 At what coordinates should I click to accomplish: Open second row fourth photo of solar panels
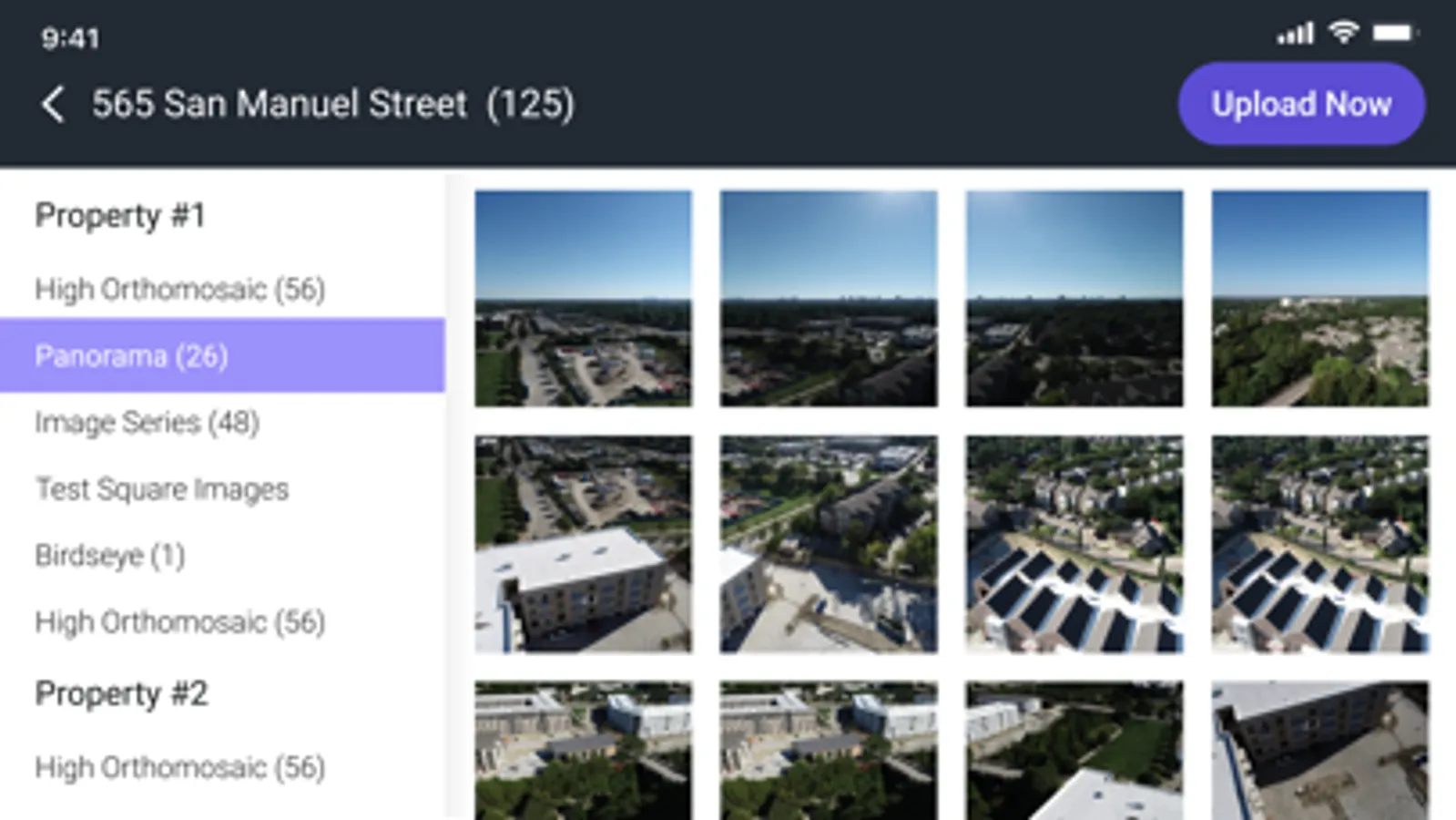click(x=1320, y=544)
